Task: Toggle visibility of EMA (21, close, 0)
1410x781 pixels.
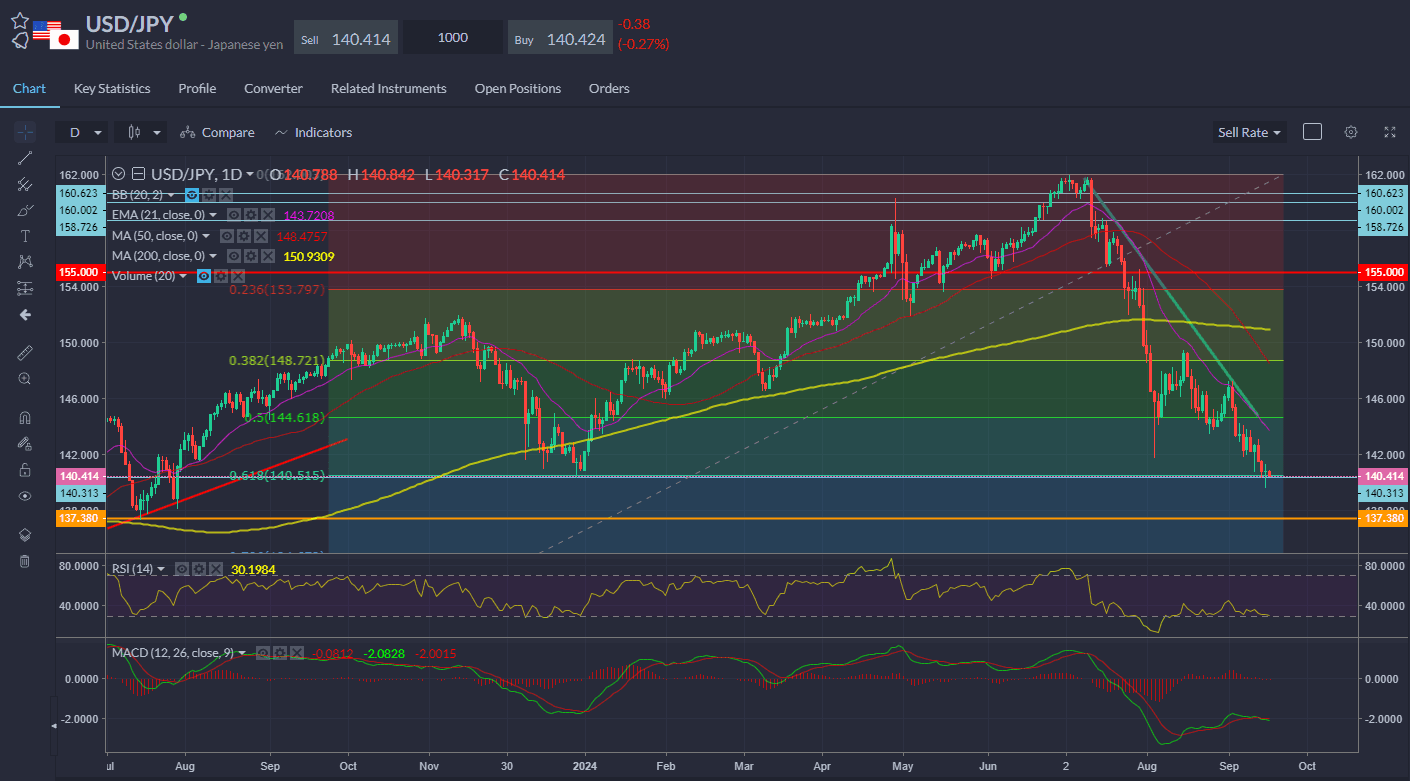Action: tap(233, 215)
